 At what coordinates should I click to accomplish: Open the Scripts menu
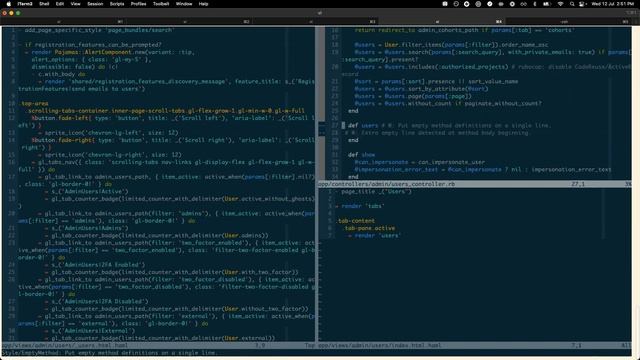tap(117, 4)
